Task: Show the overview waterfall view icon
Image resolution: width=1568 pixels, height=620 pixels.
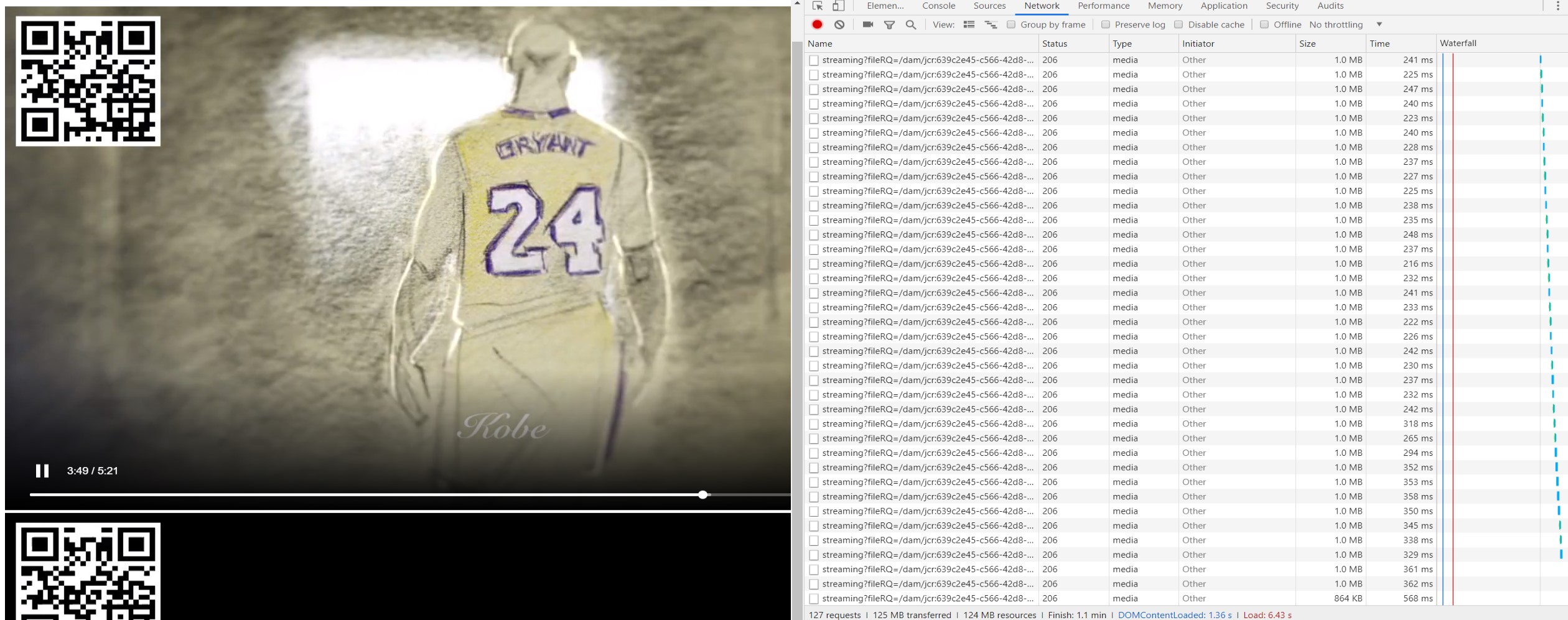Action: [x=991, y=24]
